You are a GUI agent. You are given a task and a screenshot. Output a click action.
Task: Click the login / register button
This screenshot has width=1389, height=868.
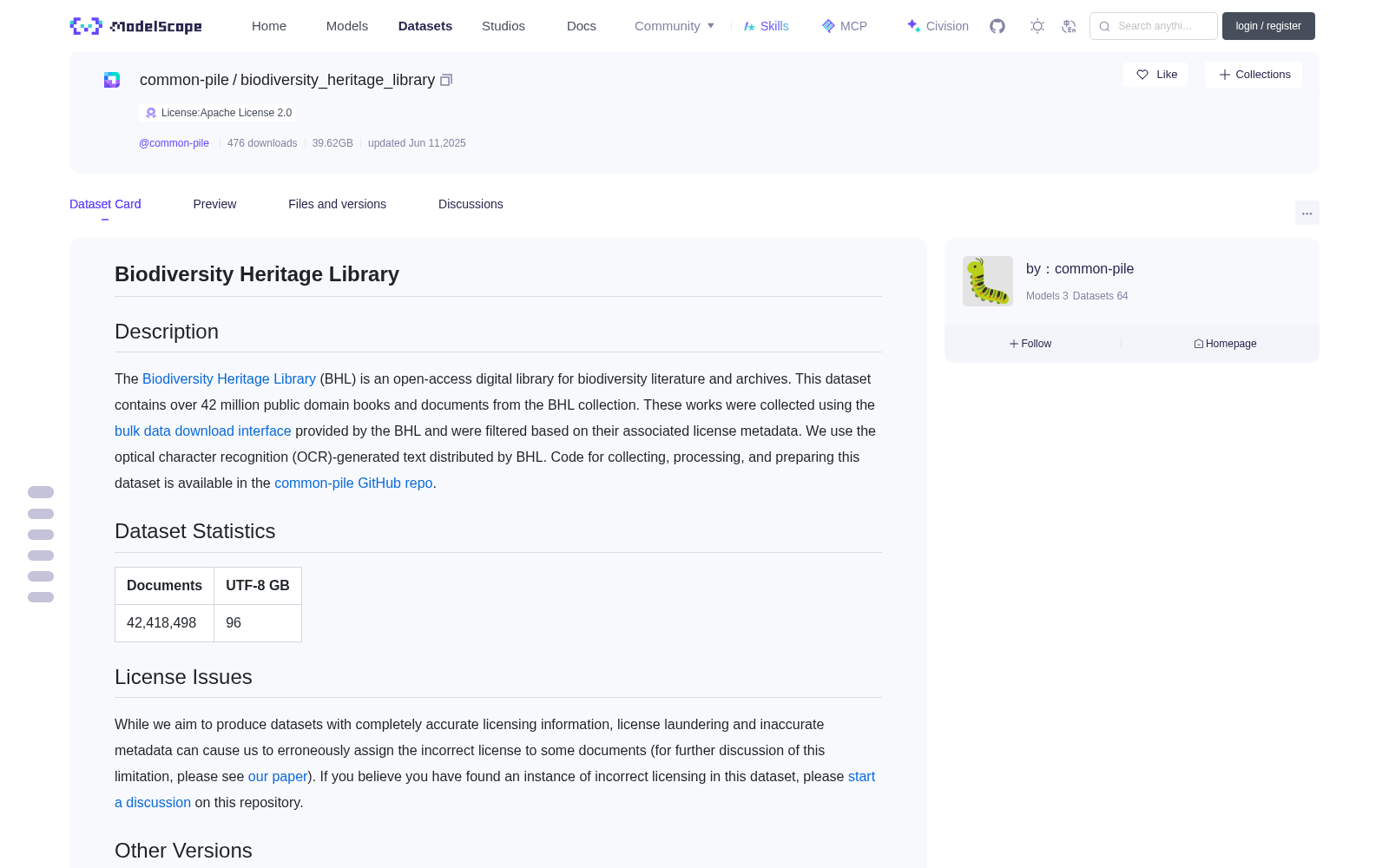pyautogui.click(x=1268, y=26)
